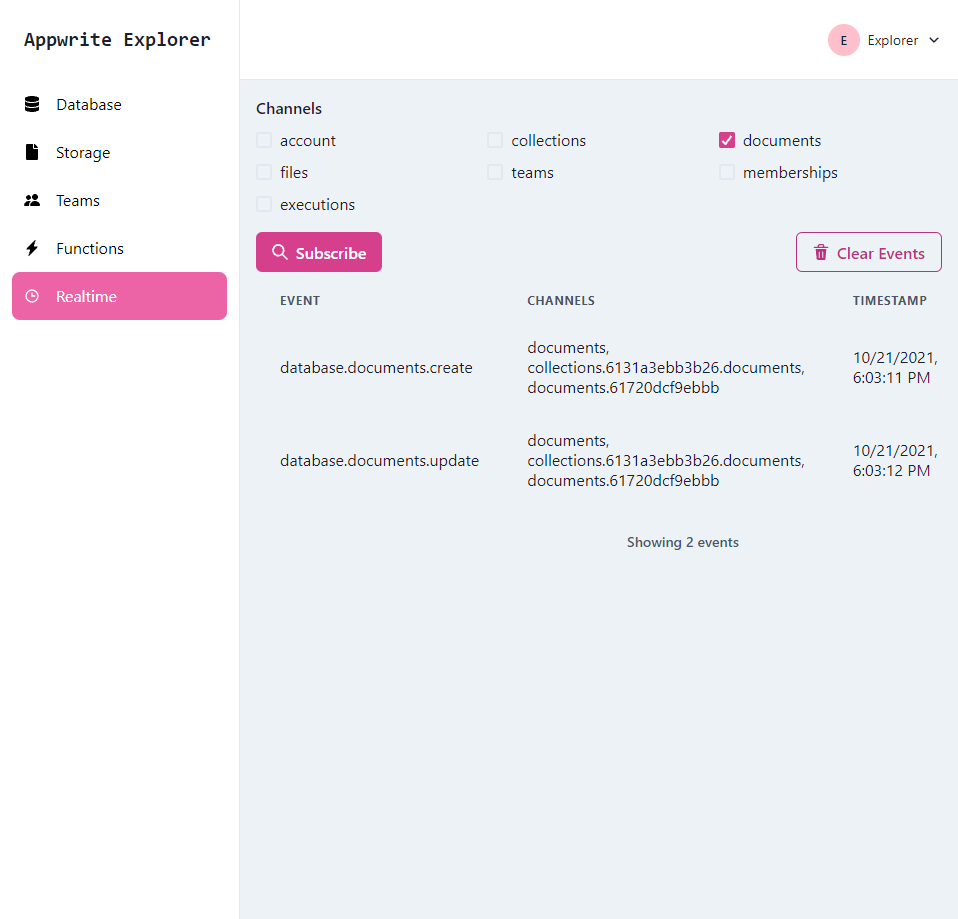Click the 6:03:11 PM timestamp
This screenshot has height=919, width=958.
[x=891, y=378]
